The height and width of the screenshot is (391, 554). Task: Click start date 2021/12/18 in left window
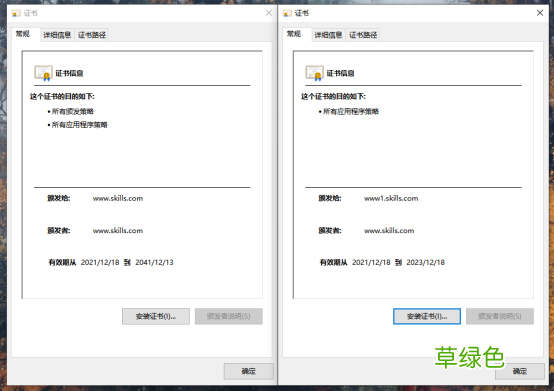[x=100, y=262]
